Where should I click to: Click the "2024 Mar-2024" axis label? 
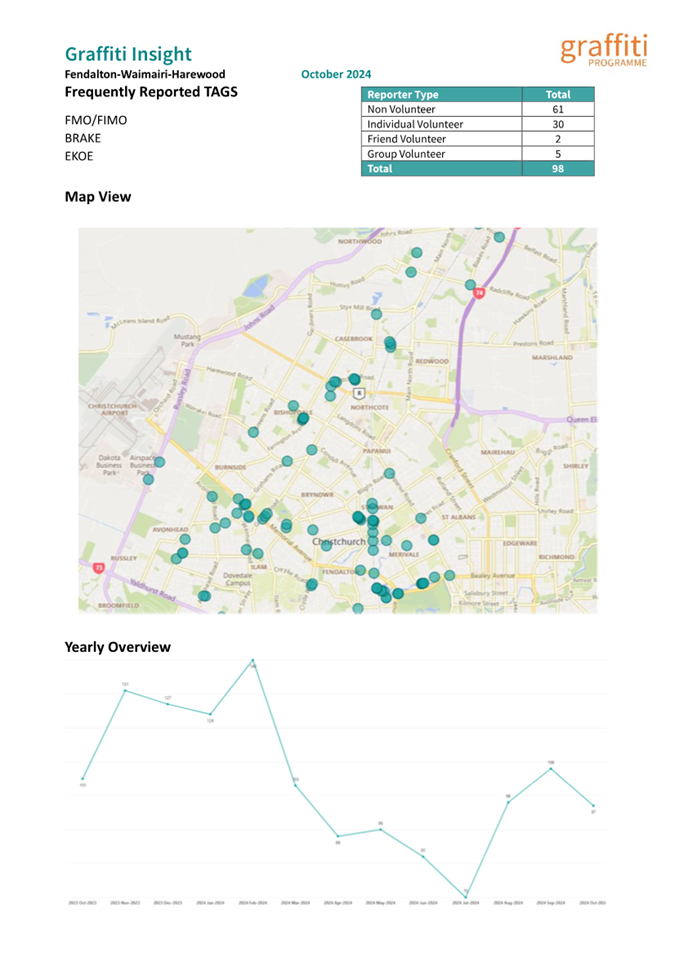tap(295, 903)
